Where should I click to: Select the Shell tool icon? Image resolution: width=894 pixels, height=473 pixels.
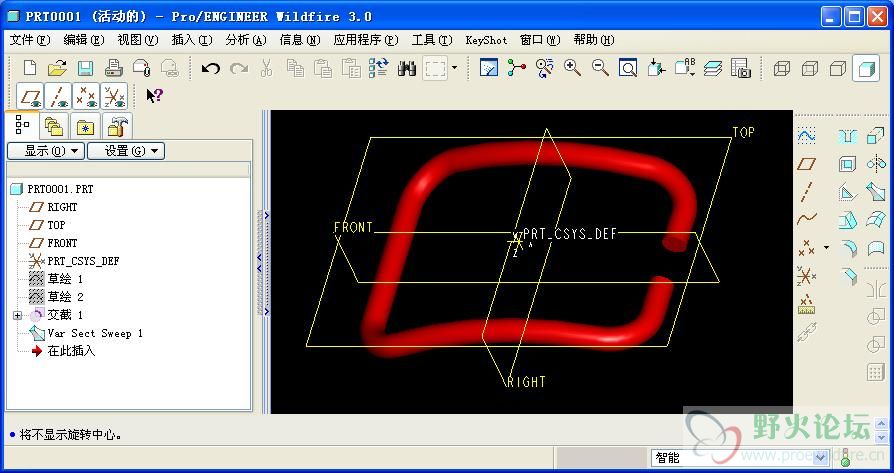tap(848, 164)
